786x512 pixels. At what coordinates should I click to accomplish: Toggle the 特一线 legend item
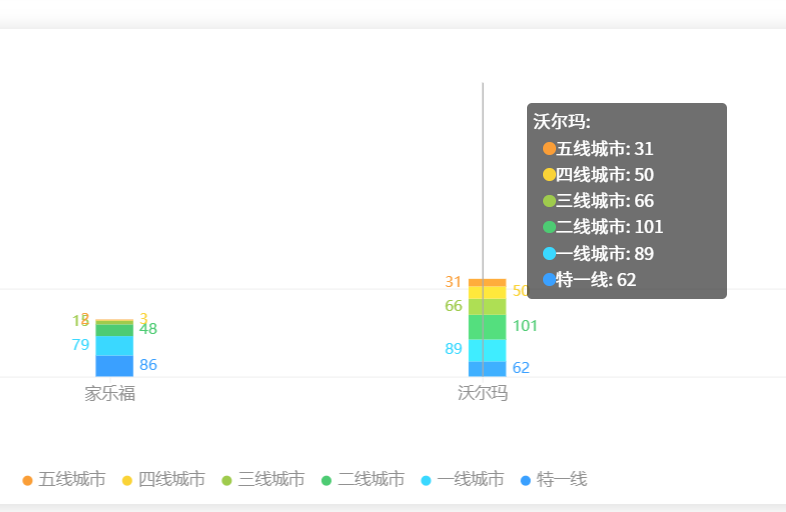(554, 479)
